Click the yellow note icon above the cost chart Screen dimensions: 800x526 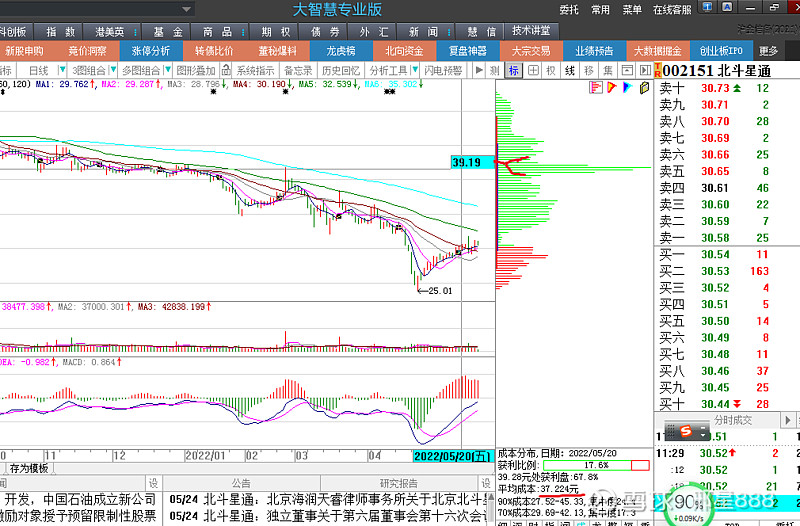[x=644, y=88]
